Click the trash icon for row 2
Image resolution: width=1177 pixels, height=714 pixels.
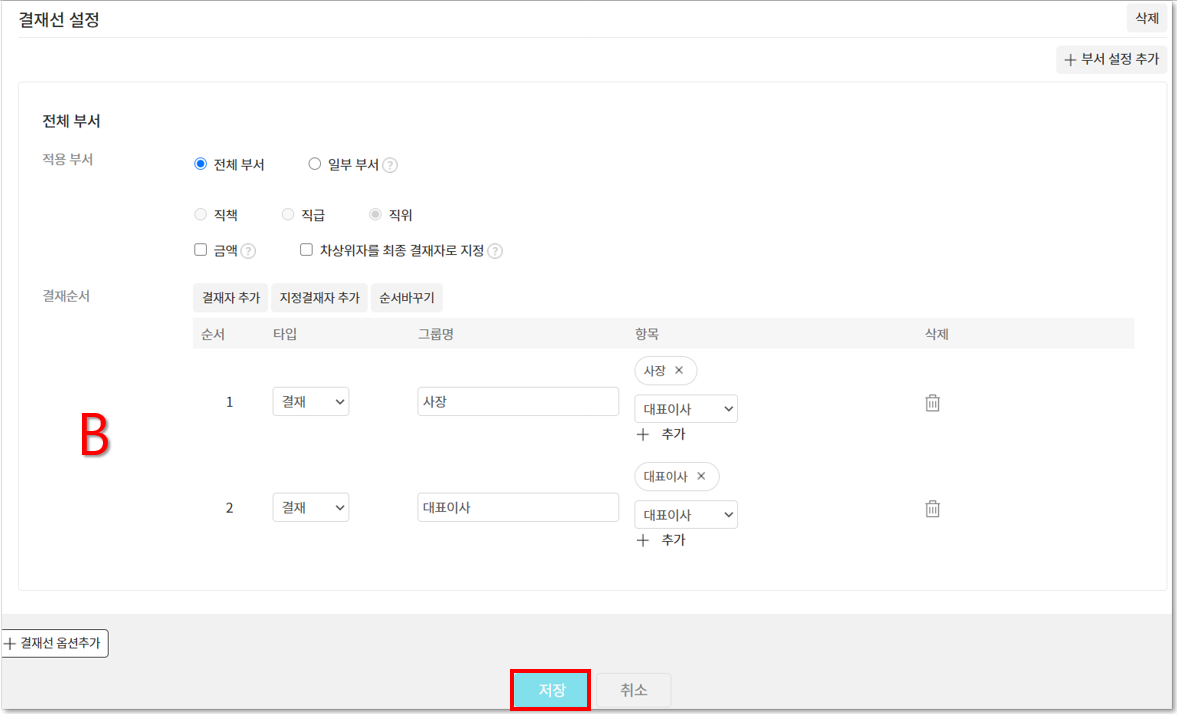click(x=932, y=508)
